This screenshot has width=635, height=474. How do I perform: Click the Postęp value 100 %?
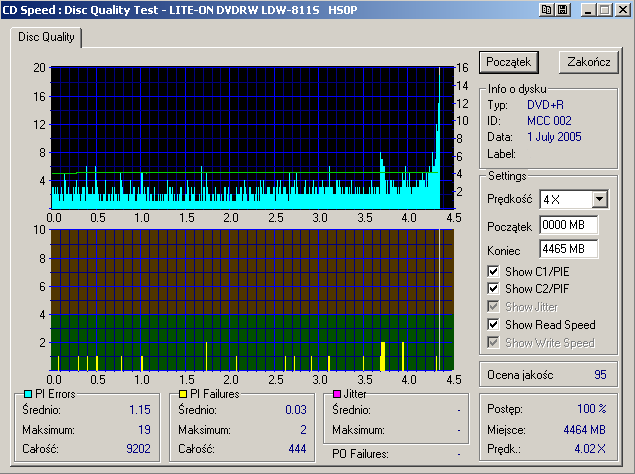click(592, 408)
